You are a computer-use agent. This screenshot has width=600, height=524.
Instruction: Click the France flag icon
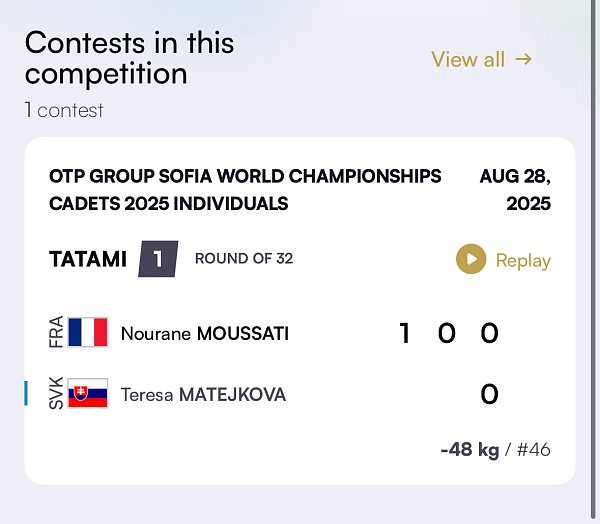(x=88, y=332)
